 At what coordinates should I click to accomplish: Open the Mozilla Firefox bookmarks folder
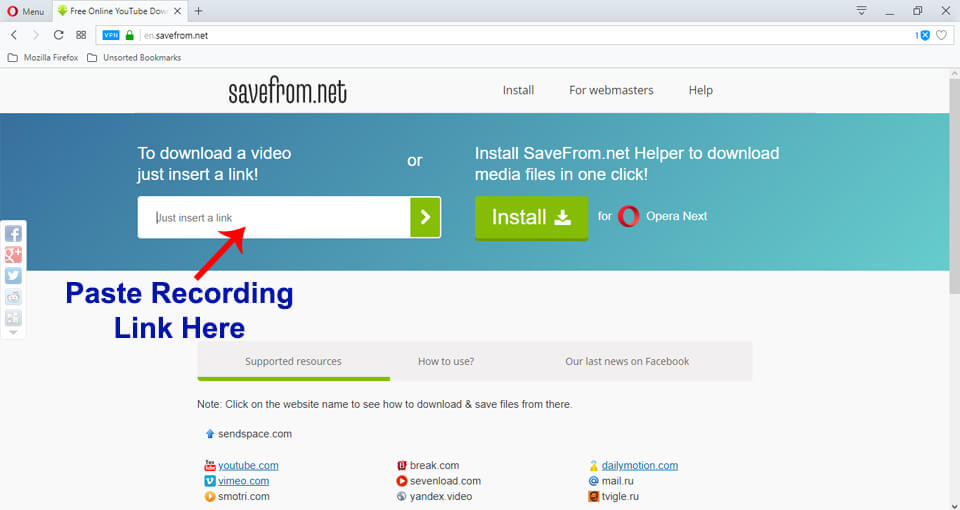point(42,58)
